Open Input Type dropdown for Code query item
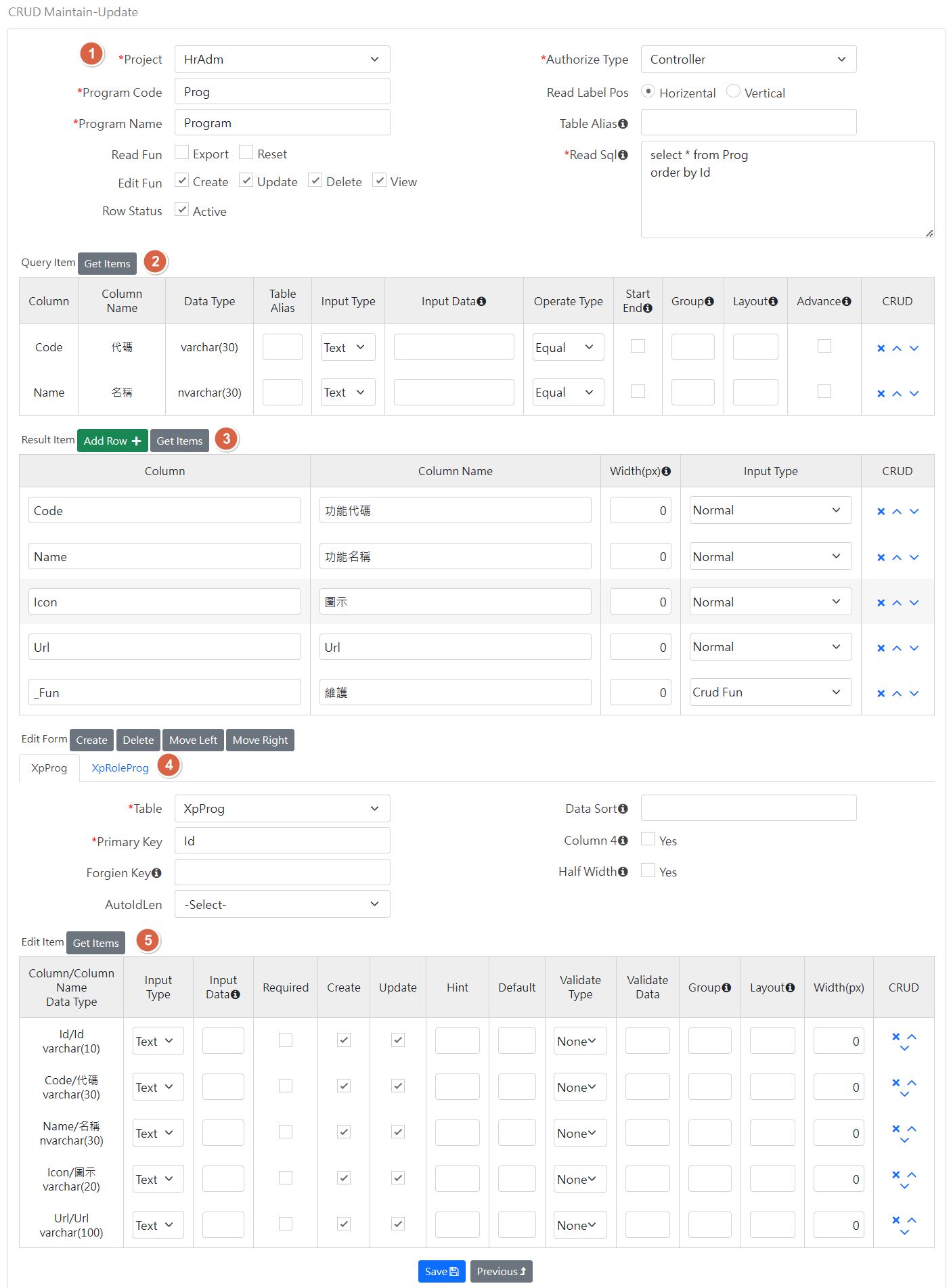 tap(348, 347)
